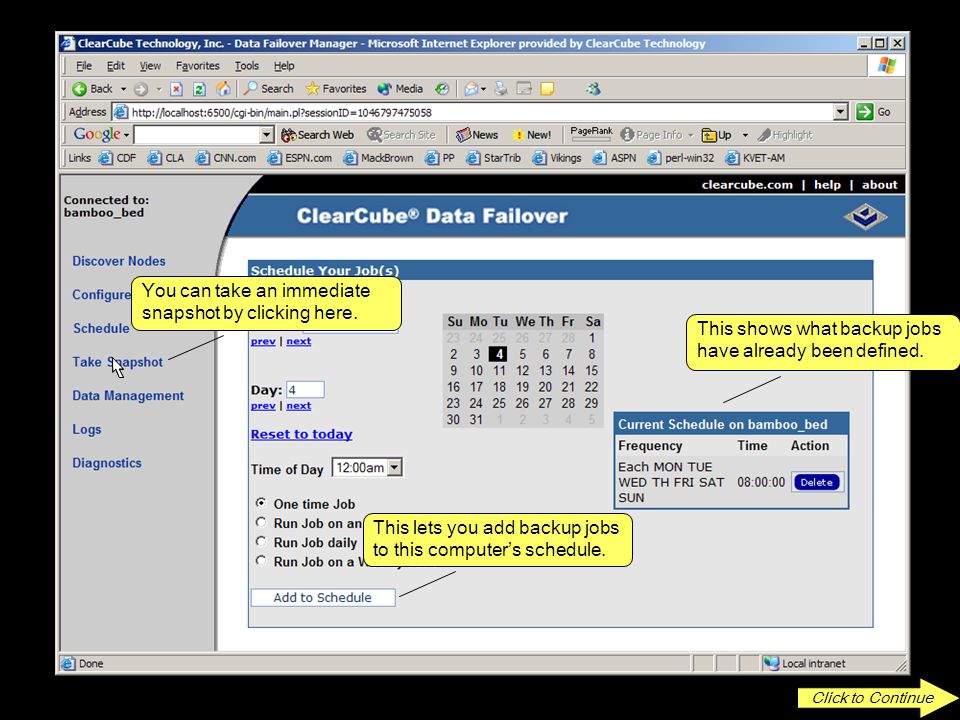Click the Mail envelope icon
The width and height of the screenshot is (960, 720).
pyautogui.click(x=470, y=89)
